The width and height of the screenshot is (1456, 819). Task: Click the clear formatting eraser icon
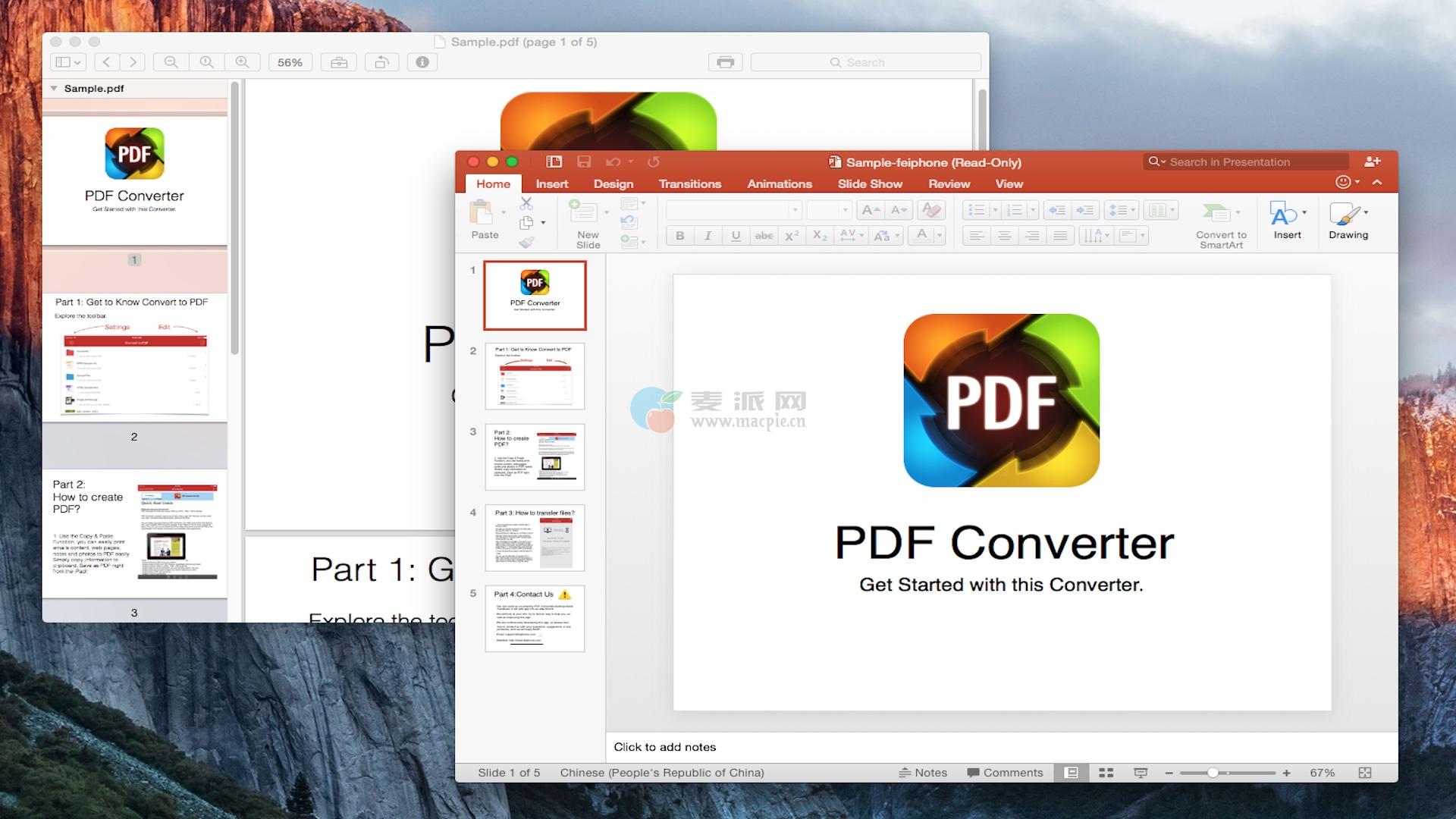click(x=930, y=210)
